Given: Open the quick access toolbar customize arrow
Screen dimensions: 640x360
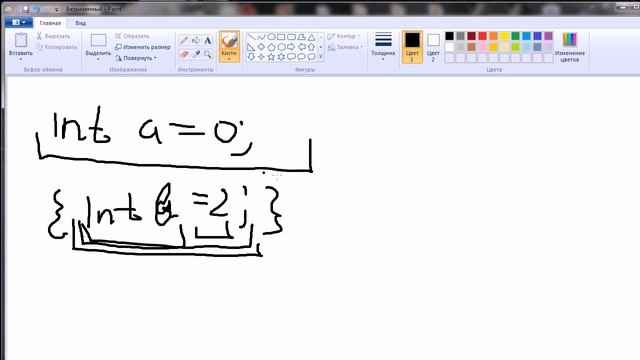Looking at the screenshot, I should tap(57, 9).
